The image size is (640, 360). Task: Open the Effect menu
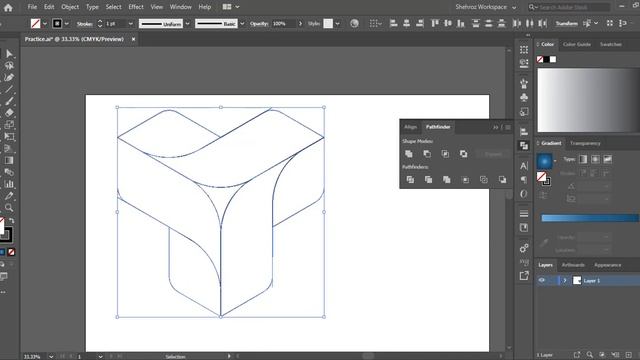point(136,7)
